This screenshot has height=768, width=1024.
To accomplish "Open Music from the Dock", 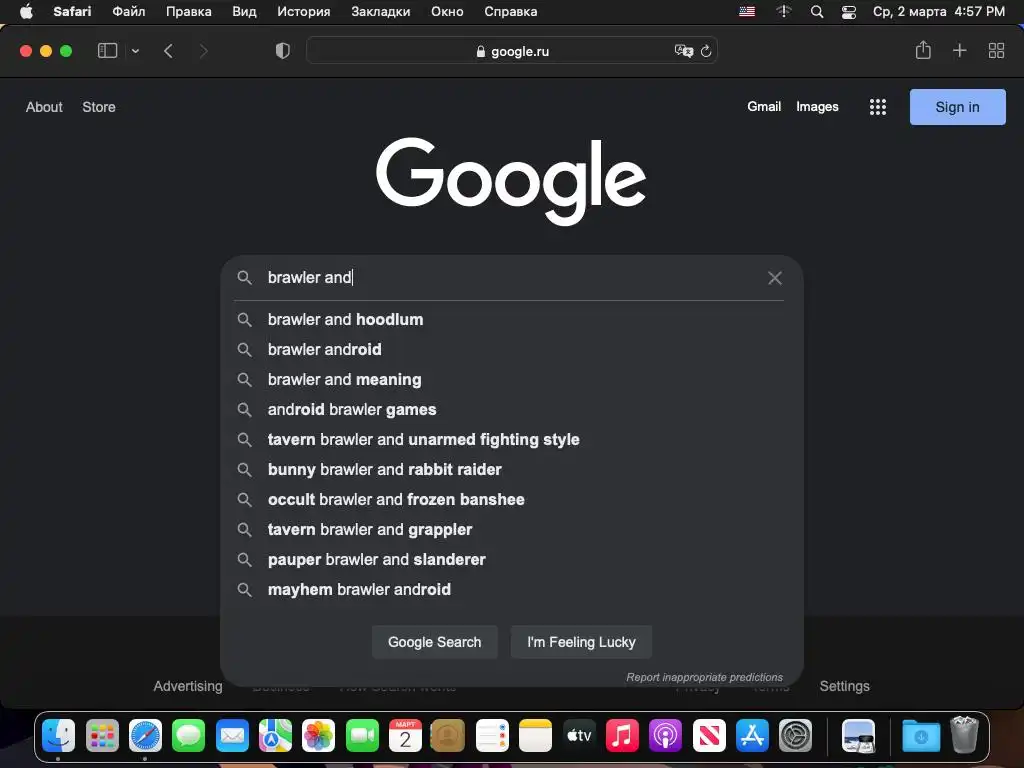I will [x=622, y=736].
